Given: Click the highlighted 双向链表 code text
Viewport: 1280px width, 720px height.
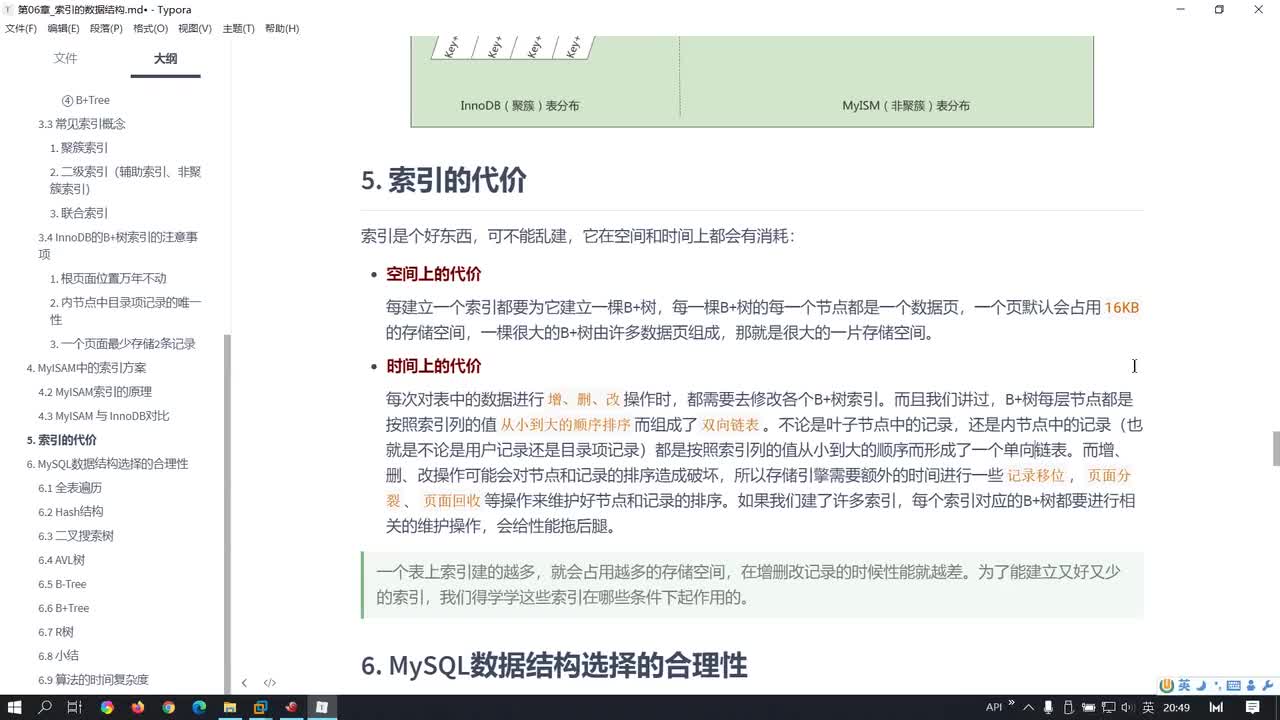Looking at the screenshot, I should [x=730, y=425].
